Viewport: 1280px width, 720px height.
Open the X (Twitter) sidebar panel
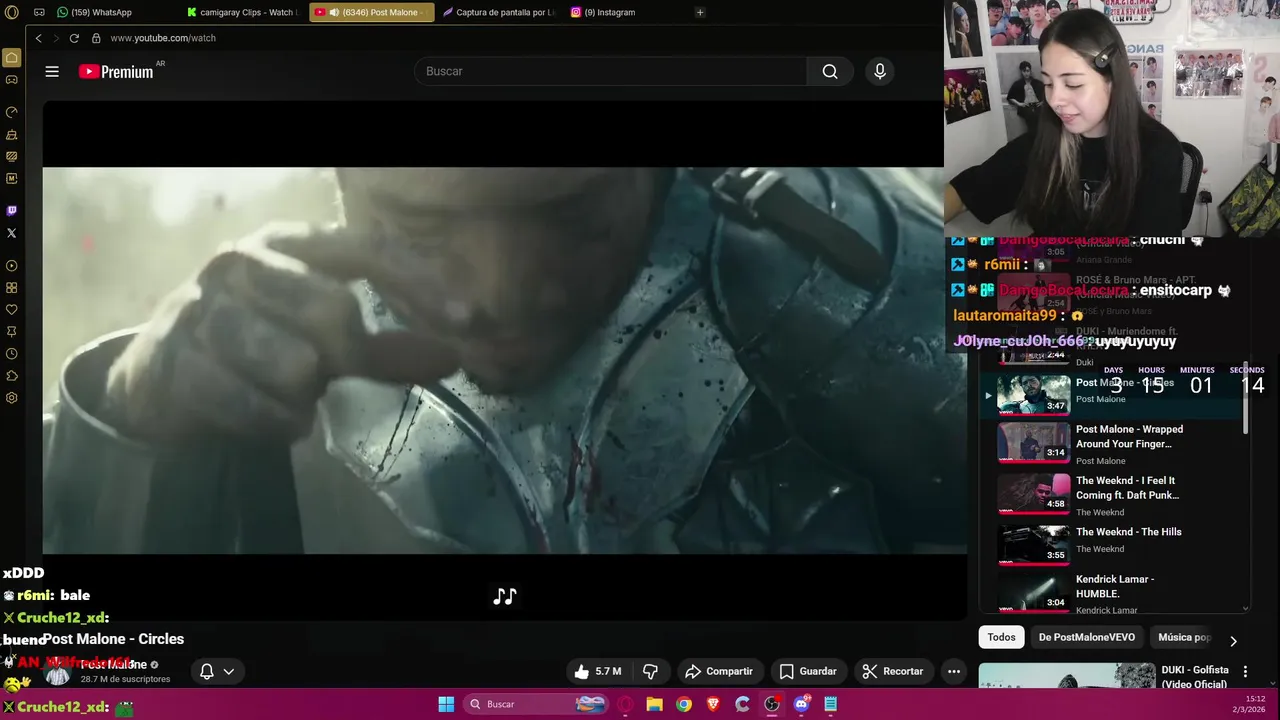[x=12, y=233]
